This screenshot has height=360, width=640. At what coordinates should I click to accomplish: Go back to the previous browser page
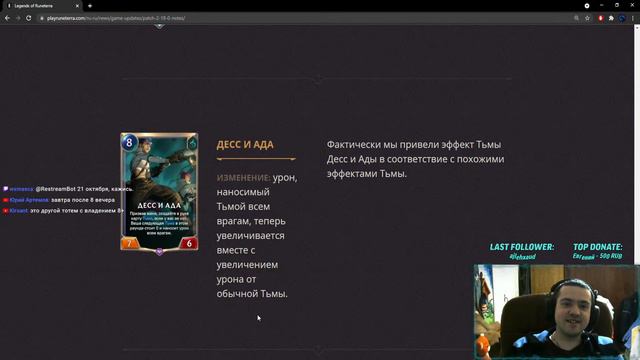coord(7,18)
